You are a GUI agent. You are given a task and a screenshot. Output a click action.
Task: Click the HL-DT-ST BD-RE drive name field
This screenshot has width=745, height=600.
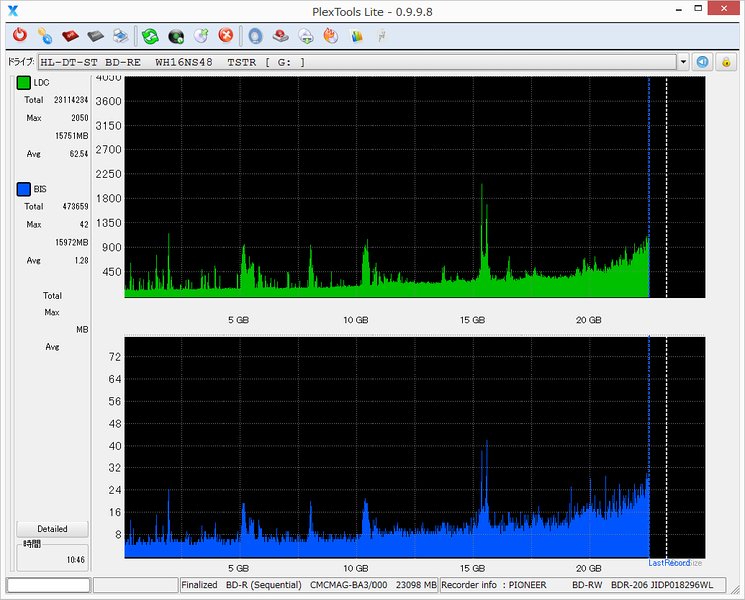tap(358, 62)
